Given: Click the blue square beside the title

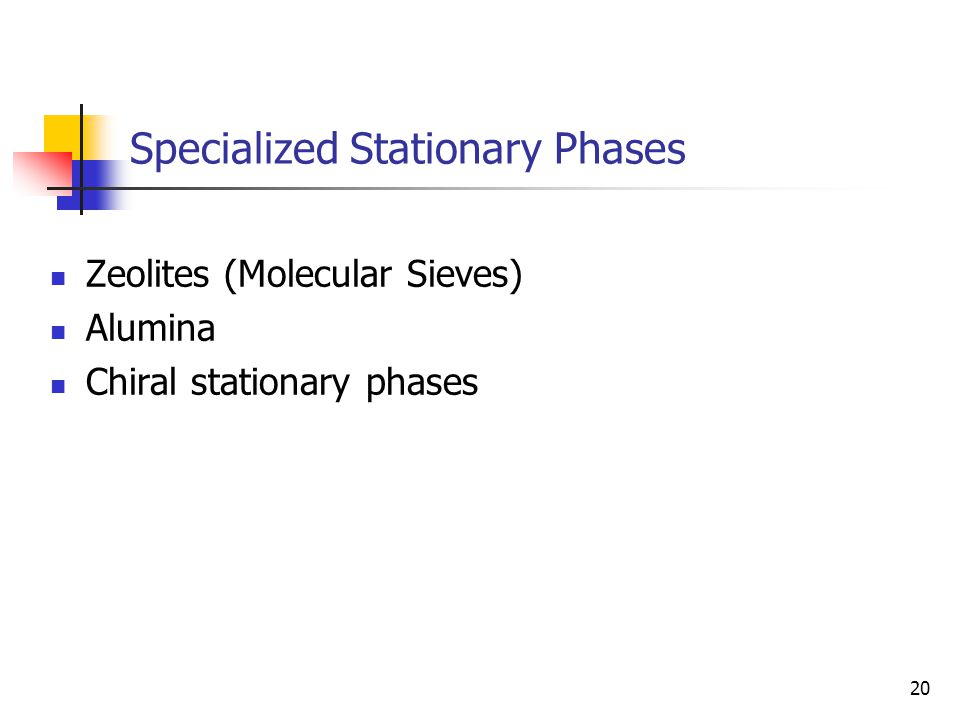Looking at the screenshot, I should 92,185.
